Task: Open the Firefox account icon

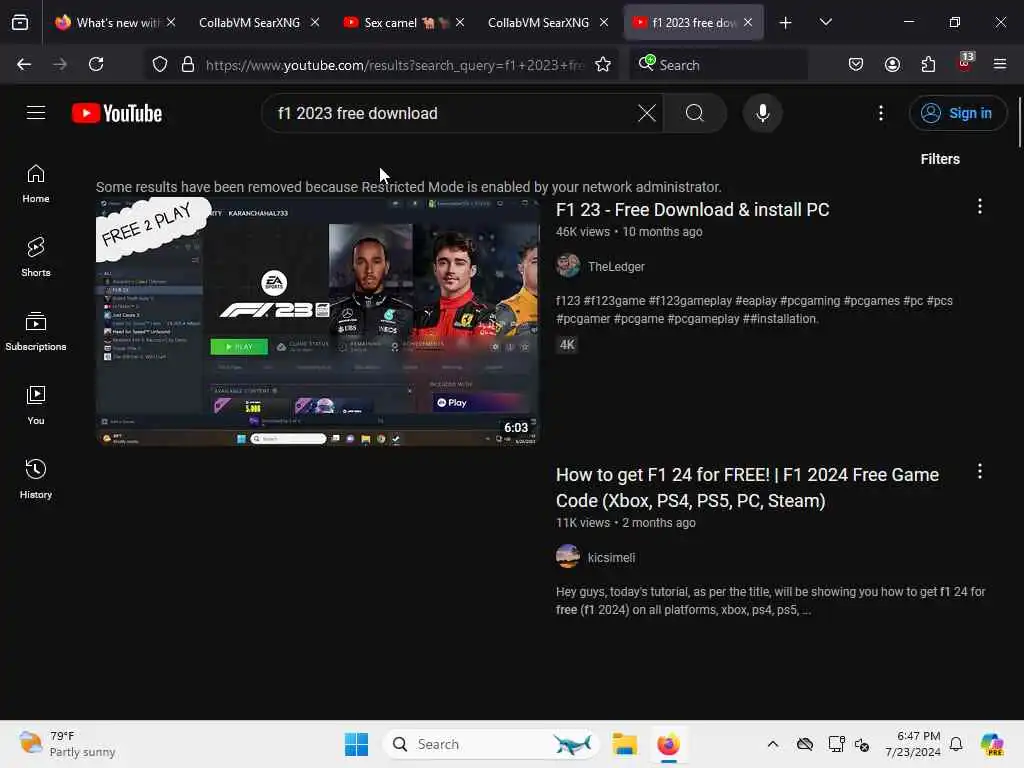Action: click(892, 64)
